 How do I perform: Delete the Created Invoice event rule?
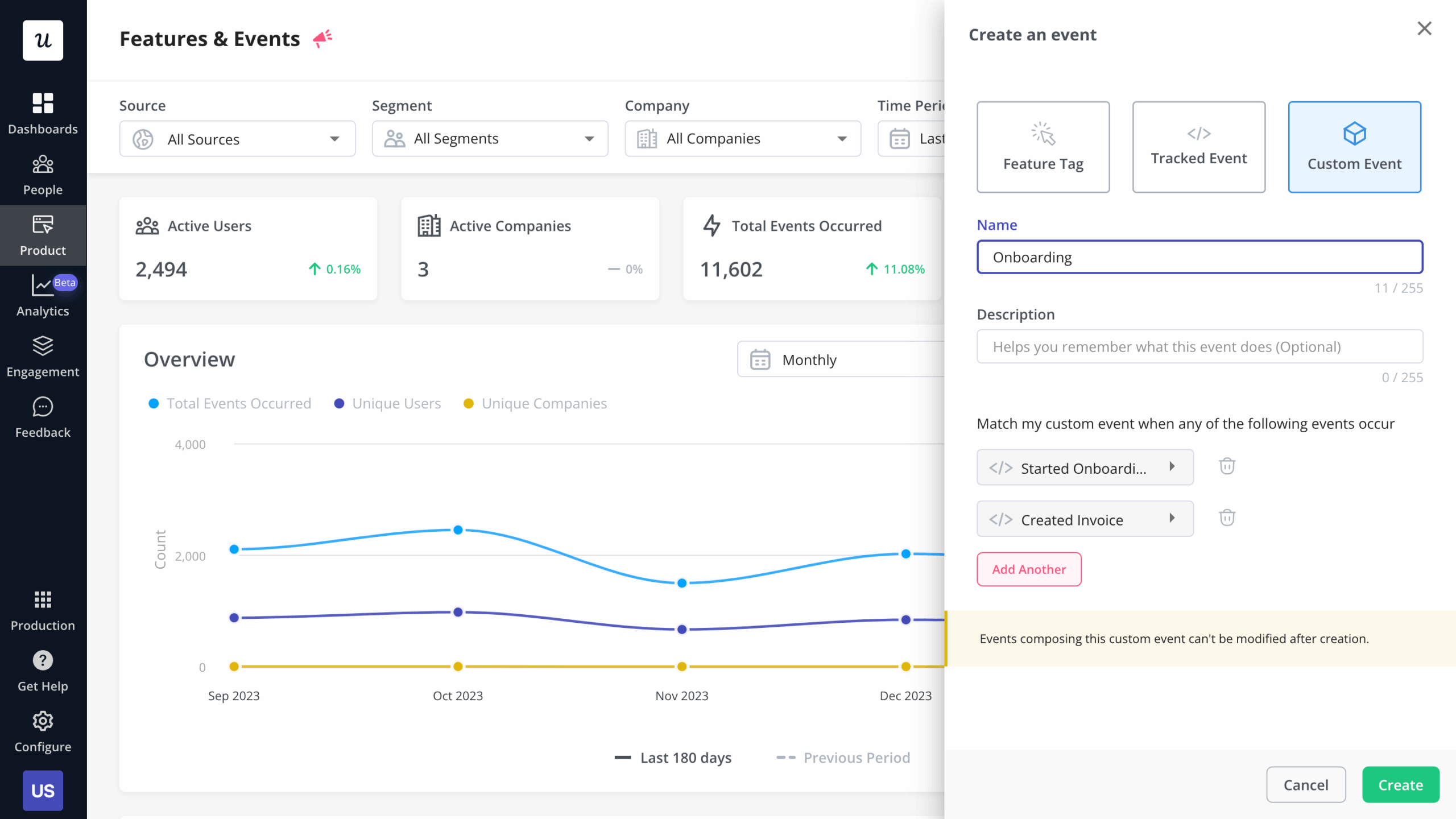1226,518
